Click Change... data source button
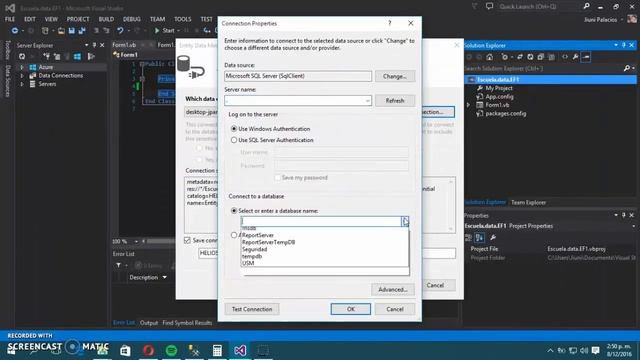 (x=395, y=76)
